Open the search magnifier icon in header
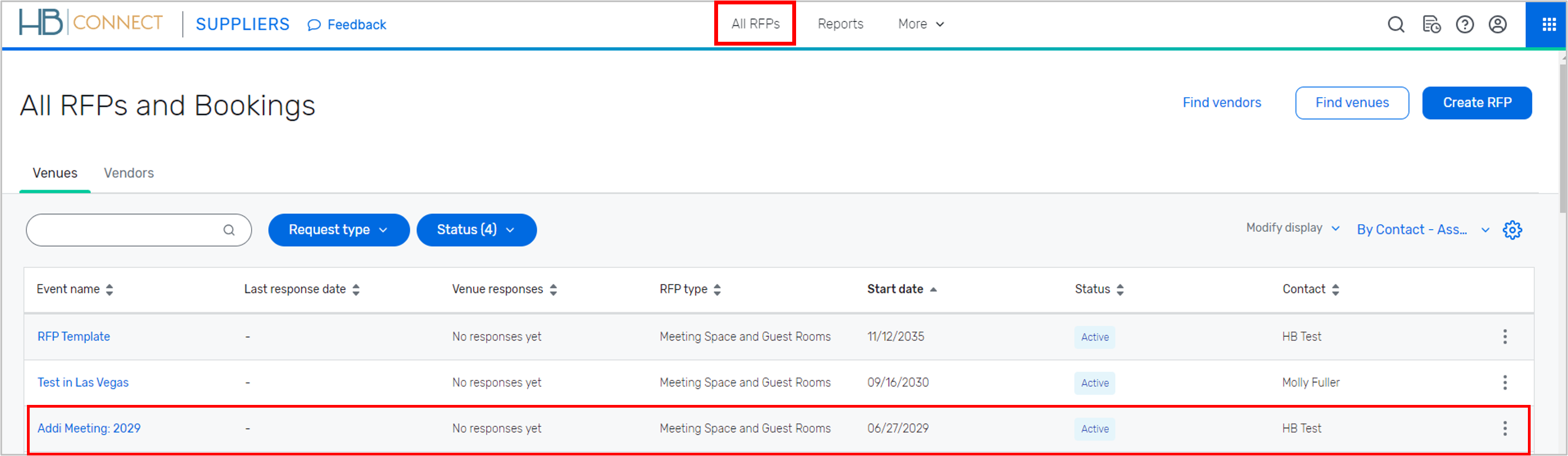This screenshot has height=456, width=1568. 1395,24
